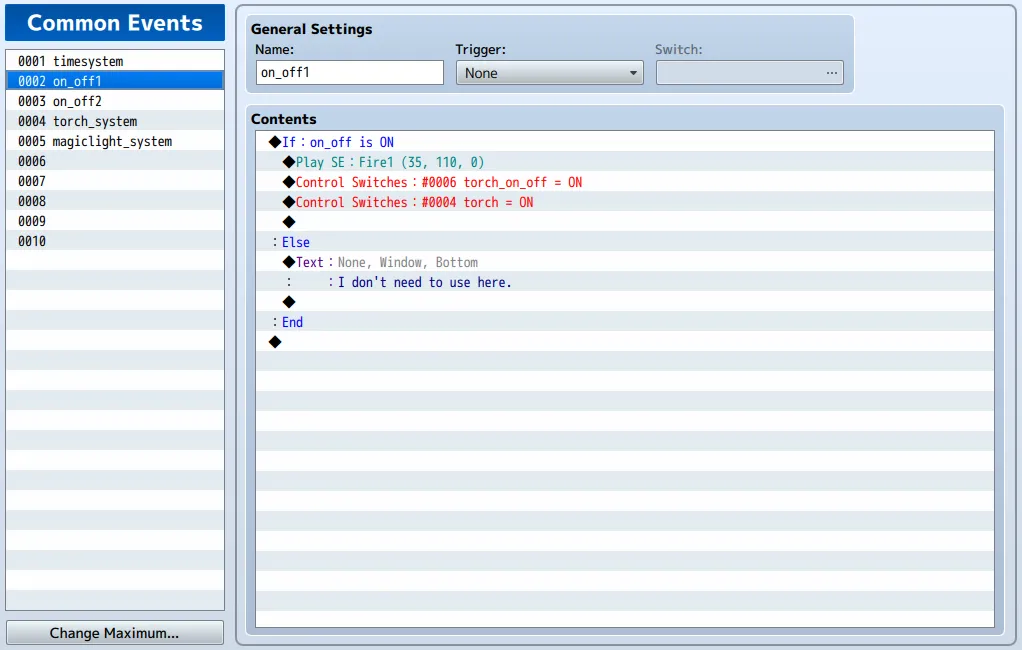Open the Trigger dropdown set to None
This screenshot has height=650, width=1022.
[549, 73]
